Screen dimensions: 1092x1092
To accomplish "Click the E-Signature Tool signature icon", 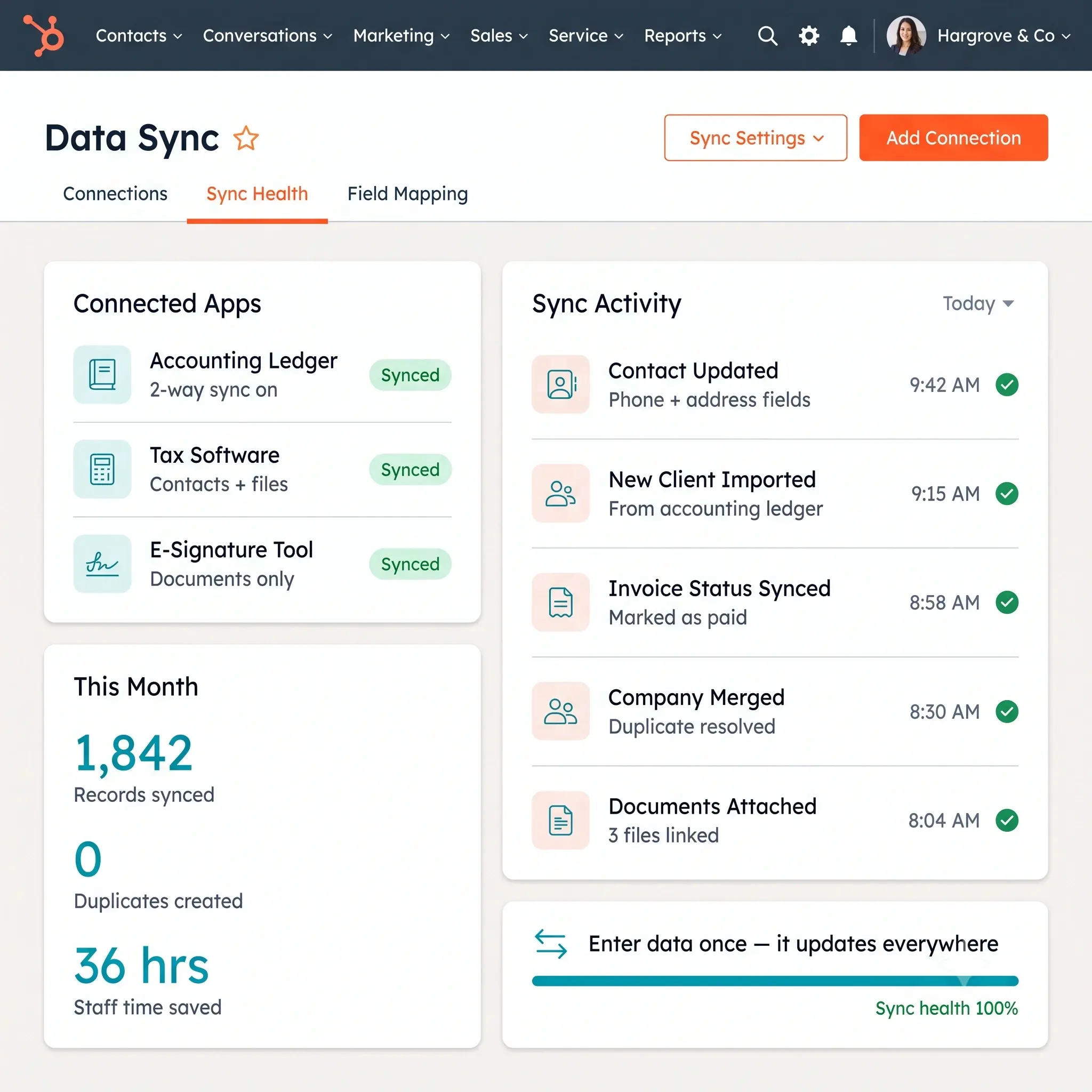I will (102, 564).
